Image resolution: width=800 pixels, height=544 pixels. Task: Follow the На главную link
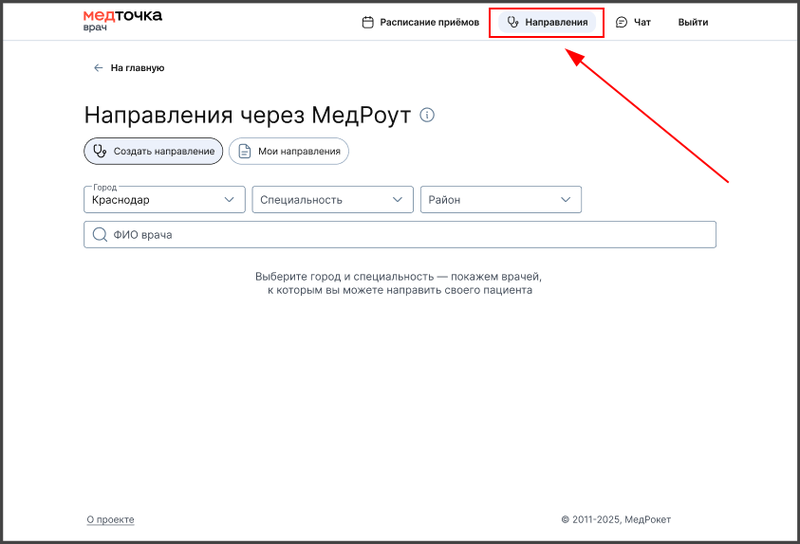(137, 68)
